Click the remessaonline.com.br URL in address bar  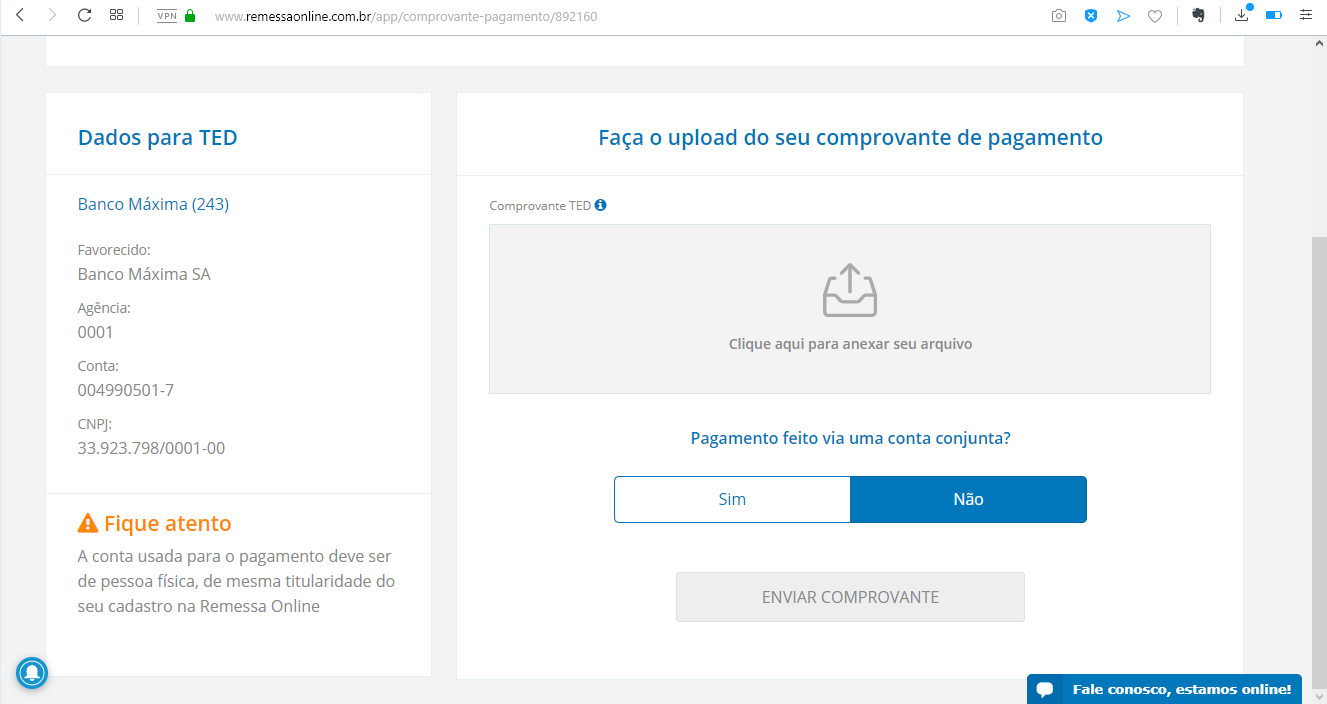[x=406, y=16]
